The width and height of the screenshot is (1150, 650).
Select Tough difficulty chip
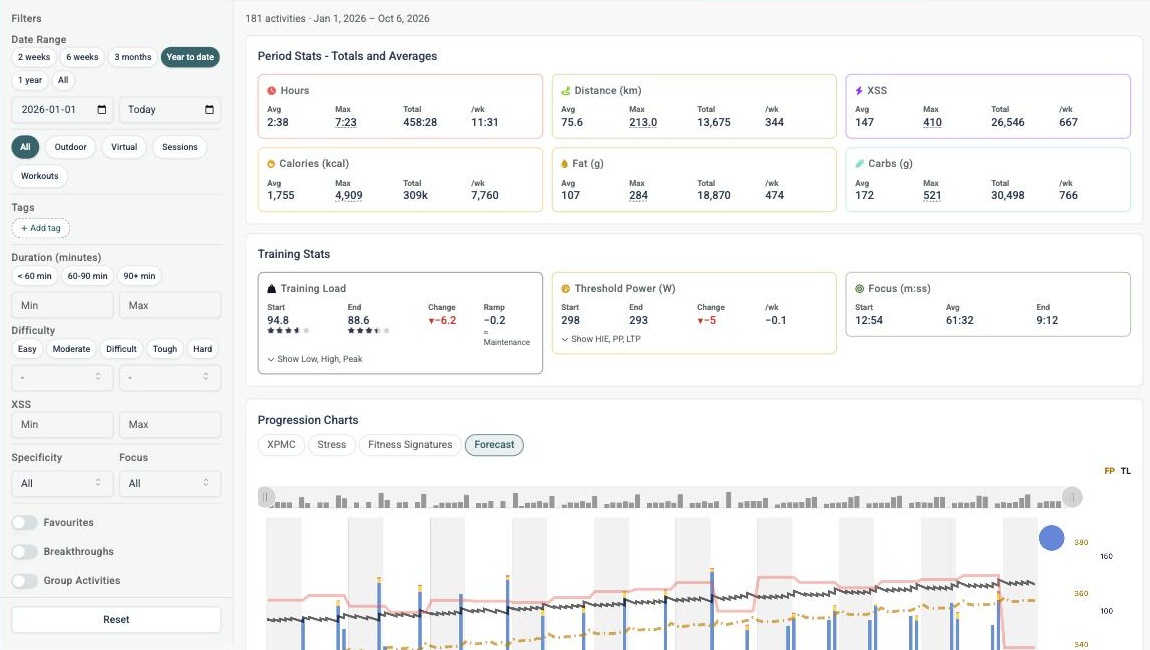click(165, 349)
